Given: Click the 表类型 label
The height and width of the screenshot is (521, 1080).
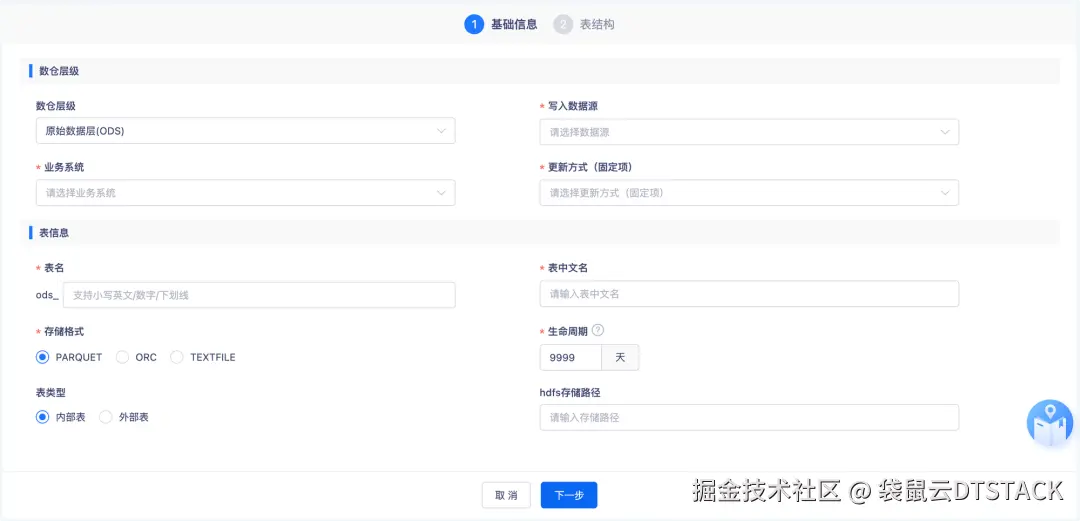Looking at the screenshot, I should 50,392.
